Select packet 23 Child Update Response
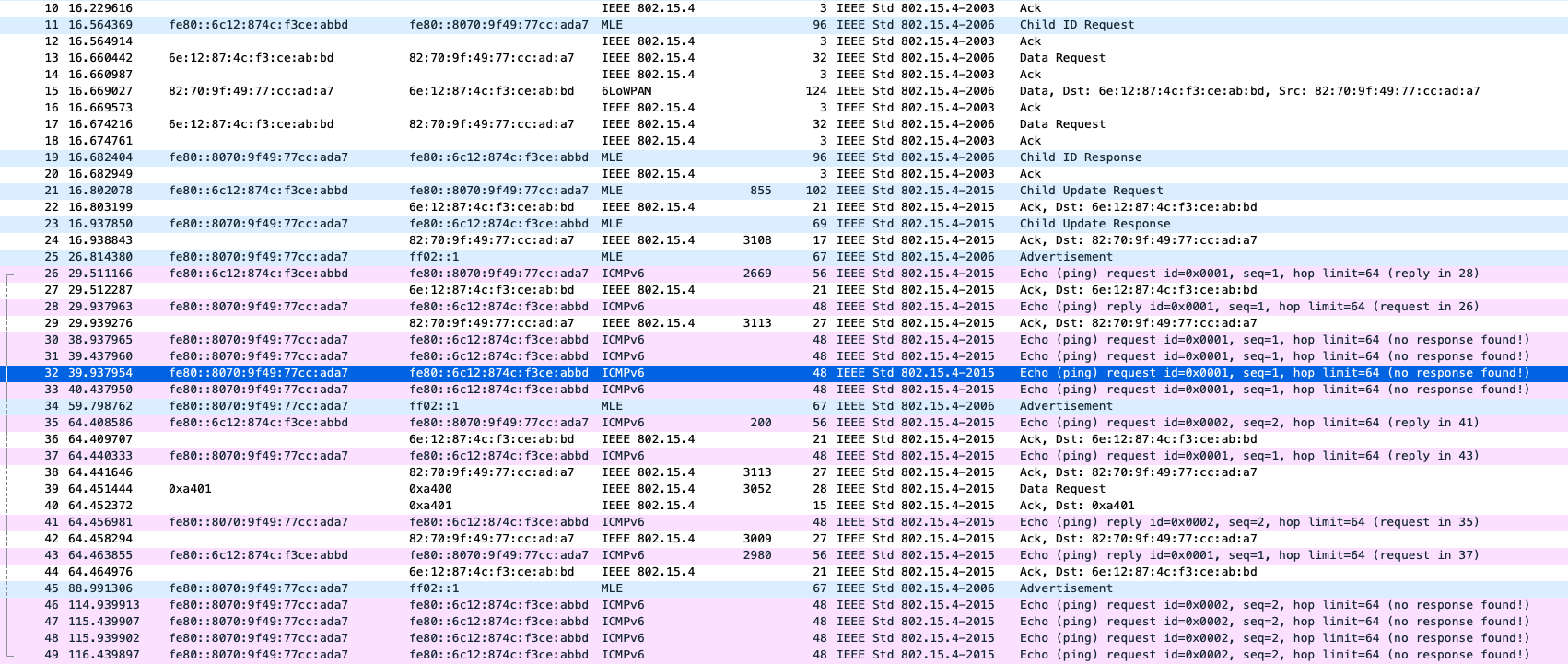 click(x=784, y=224)
